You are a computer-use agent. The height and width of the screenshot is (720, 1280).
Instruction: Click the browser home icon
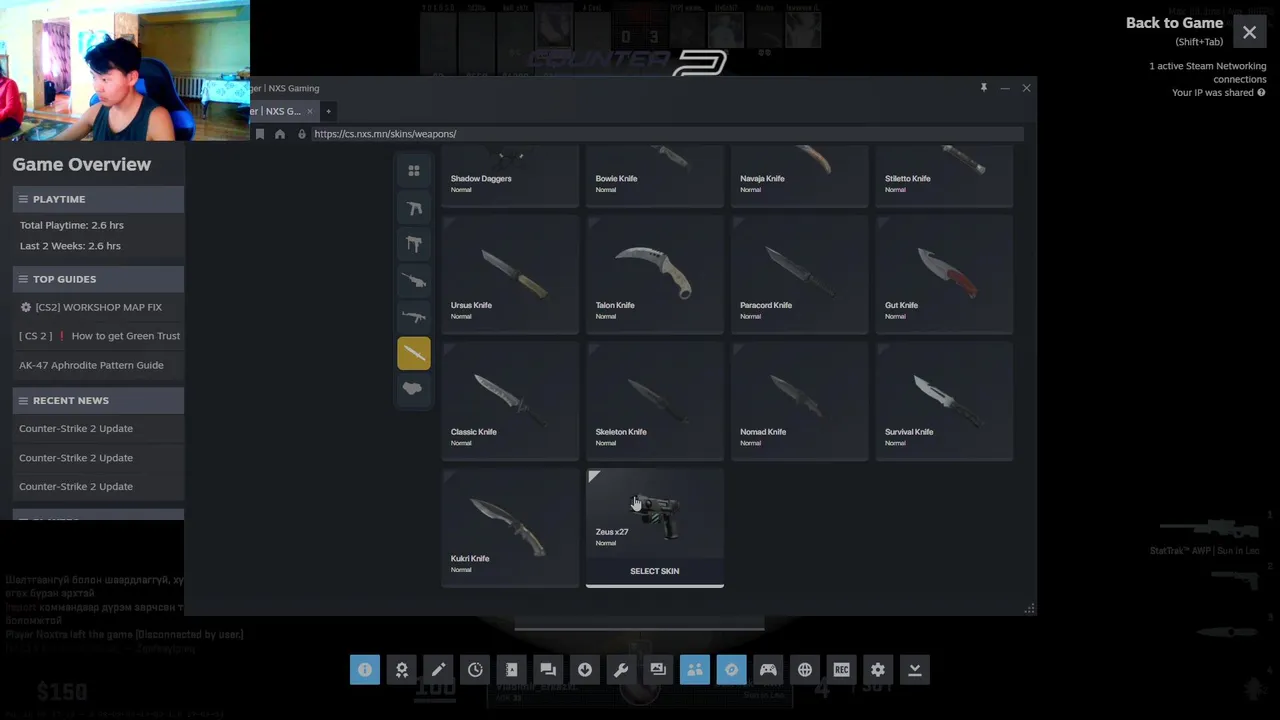(x=280, y=134)
